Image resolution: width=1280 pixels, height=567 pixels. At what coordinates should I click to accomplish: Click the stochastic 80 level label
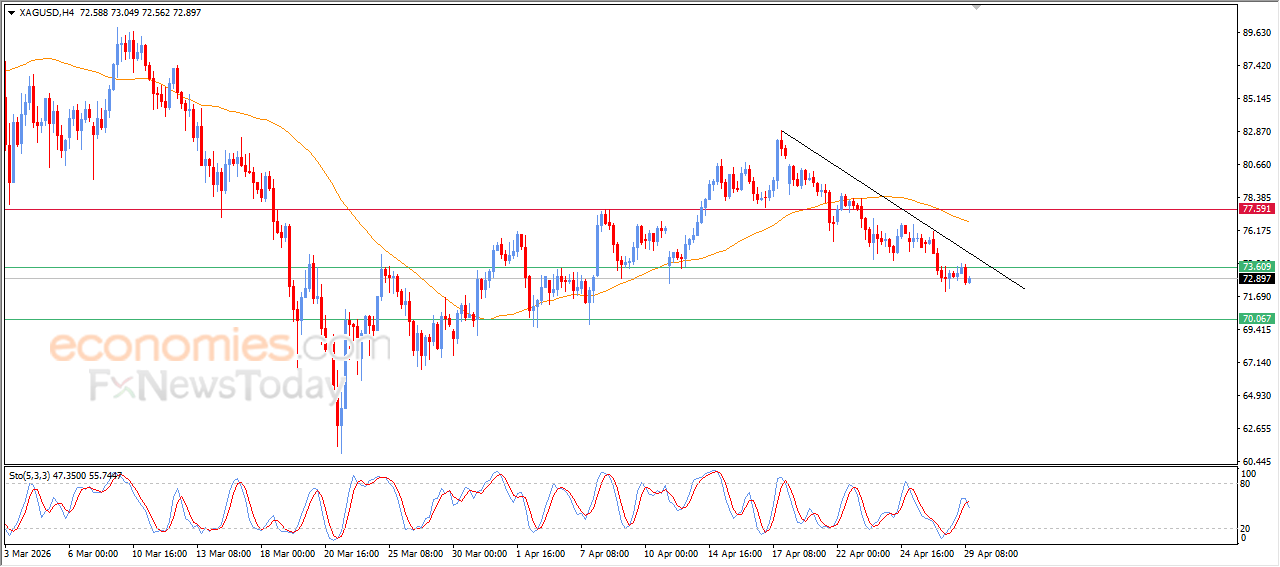coord(1246,484)
